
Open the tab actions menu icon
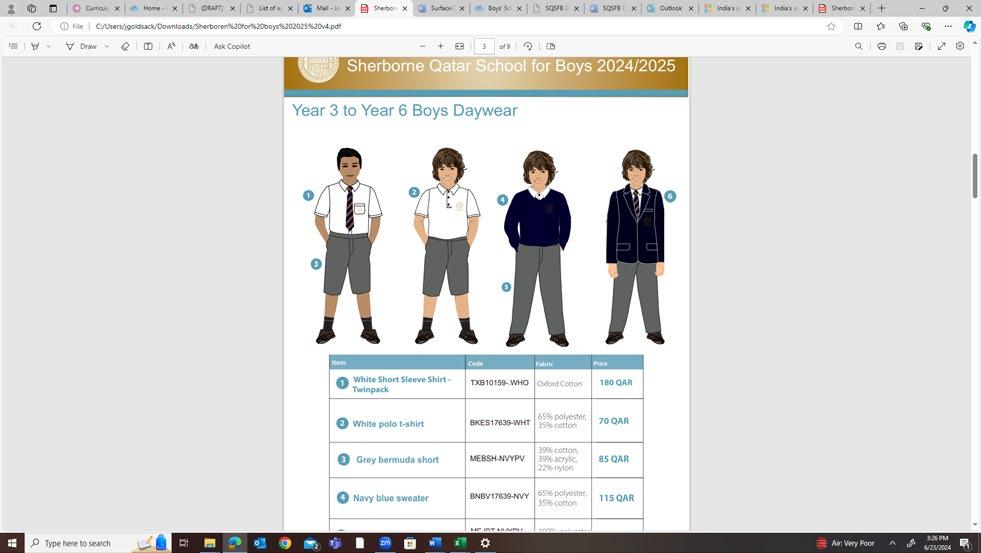[53, 8]
